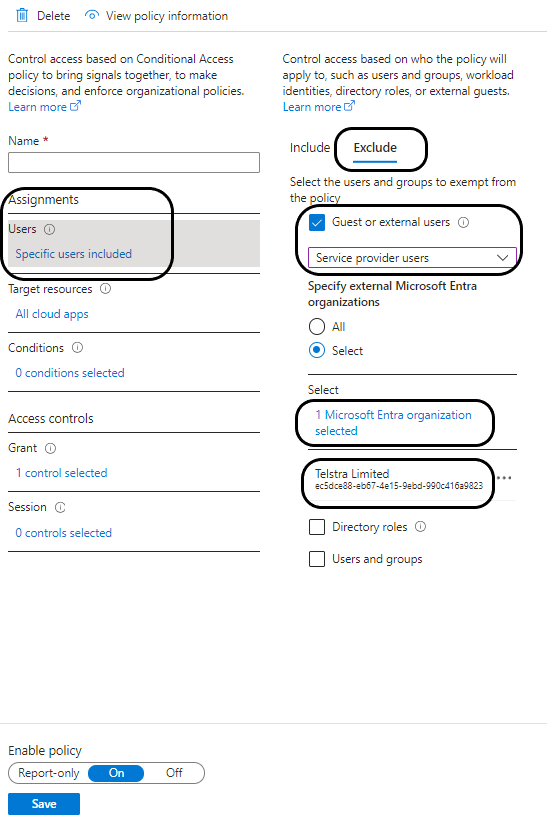Click the info icon next to Directory roles
Screen dimensions: 547x826
tap(421, 527)
